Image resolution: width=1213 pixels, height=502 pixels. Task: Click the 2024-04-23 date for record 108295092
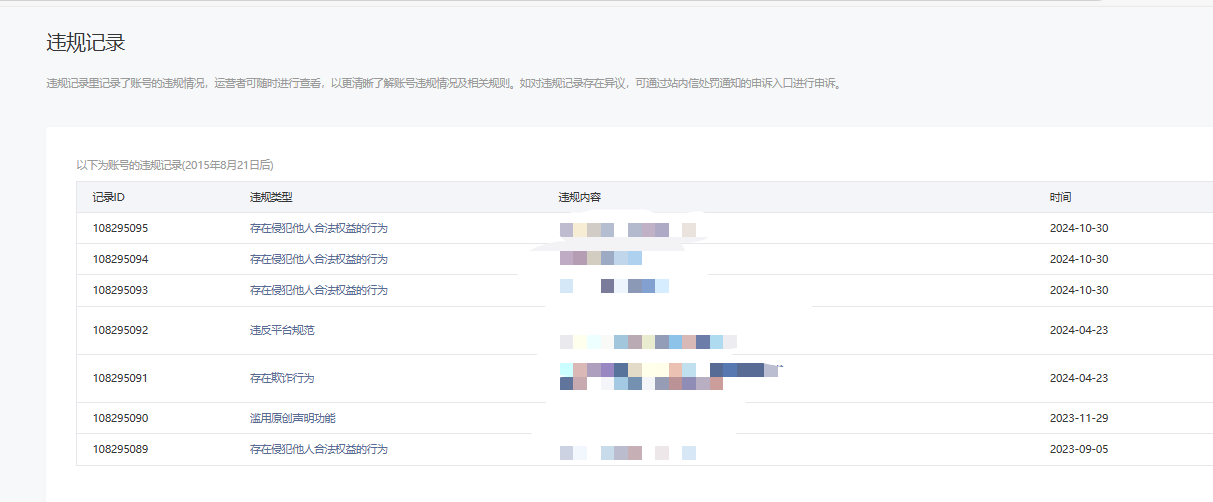(x=1079, y=330)
